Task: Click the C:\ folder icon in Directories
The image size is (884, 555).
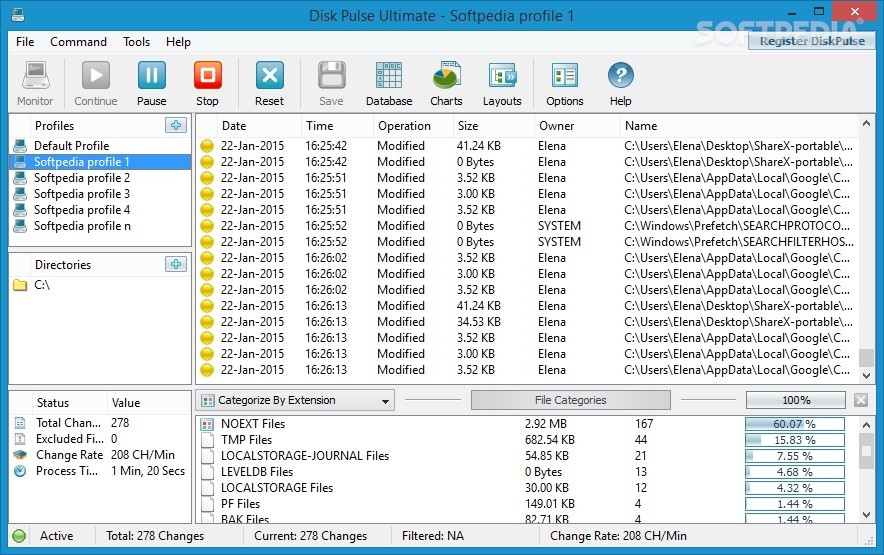Action: [20, 285]
